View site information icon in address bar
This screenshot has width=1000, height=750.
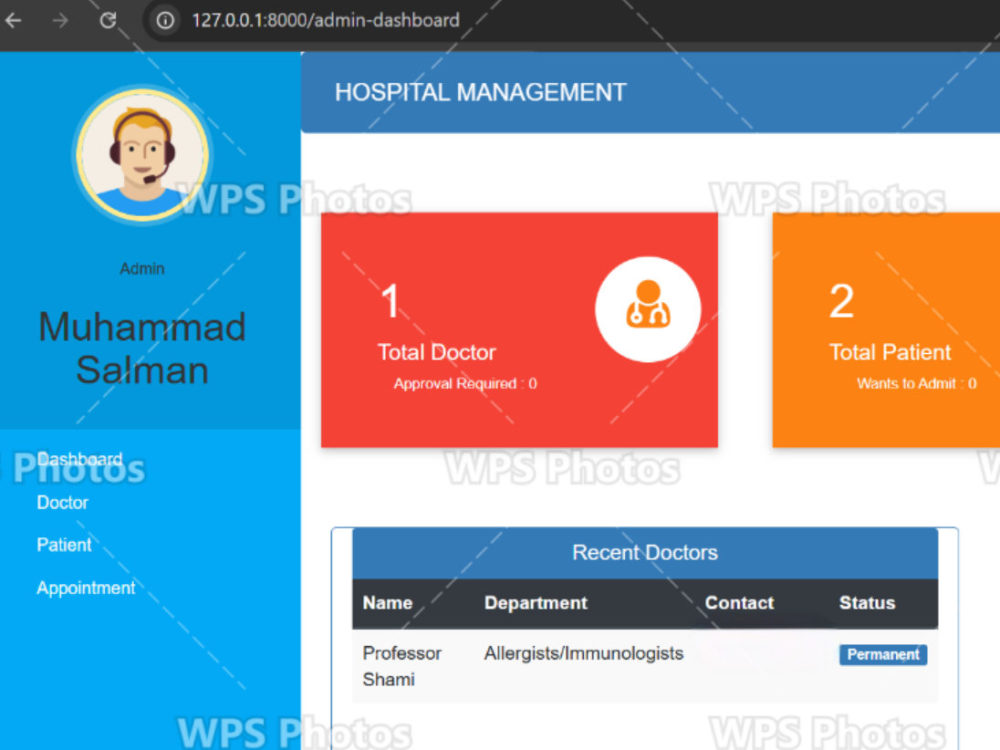pyautogui.click(x=165, y=20)
